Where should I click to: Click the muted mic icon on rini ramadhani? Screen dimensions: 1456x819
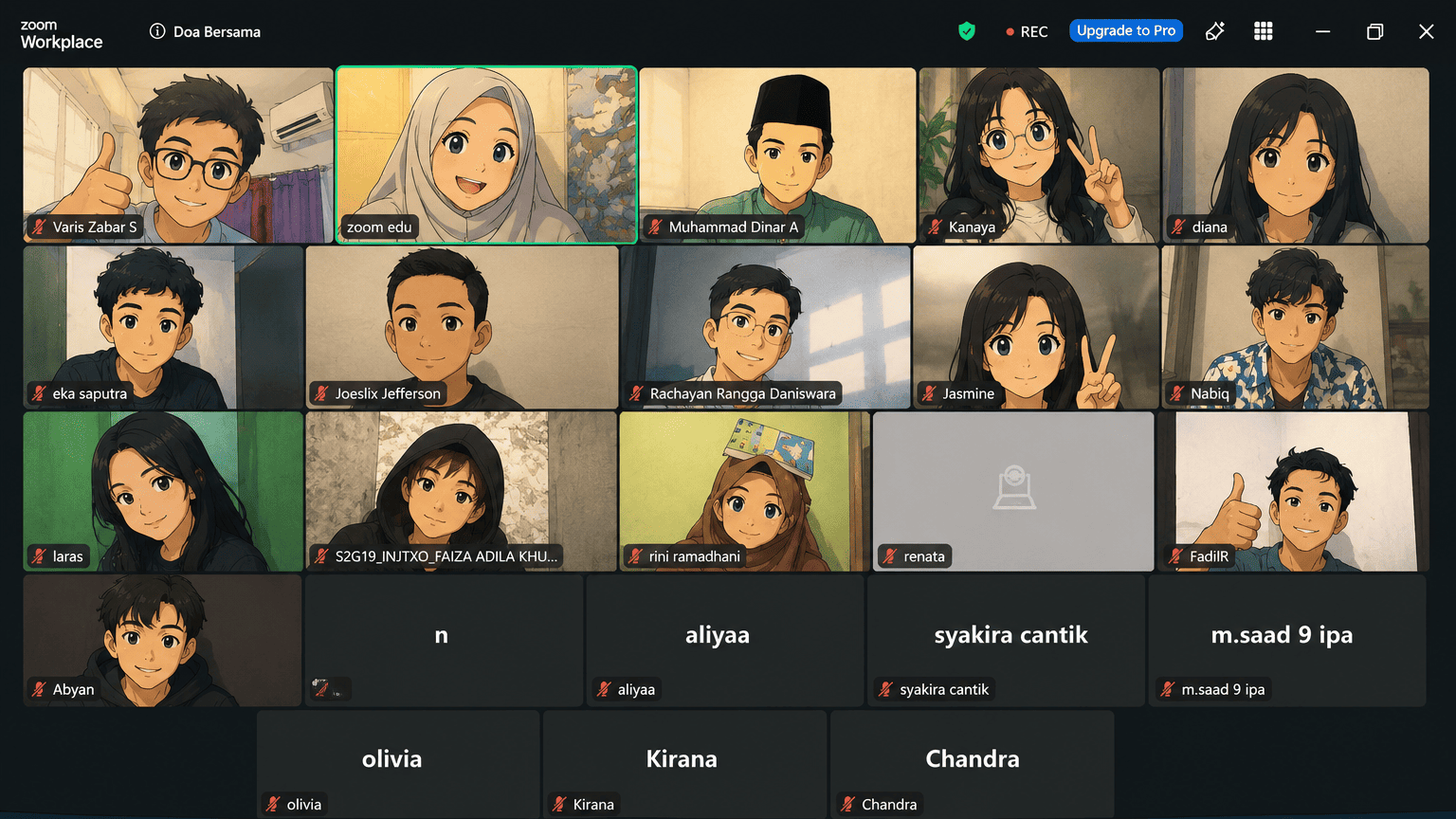[x=635, y=556]
